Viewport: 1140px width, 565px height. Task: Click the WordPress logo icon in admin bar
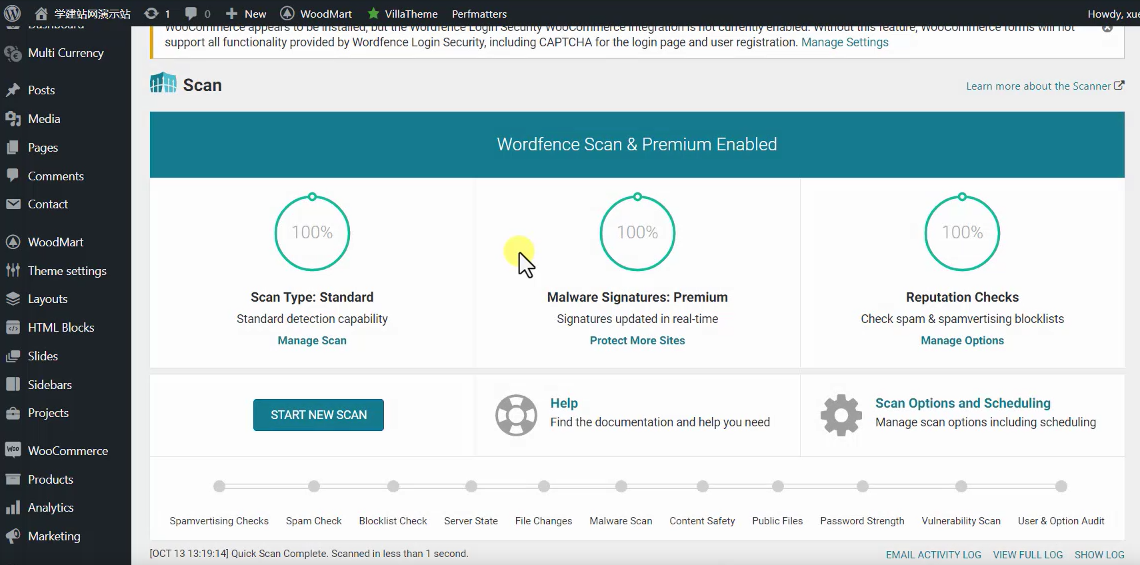point(12,13)
